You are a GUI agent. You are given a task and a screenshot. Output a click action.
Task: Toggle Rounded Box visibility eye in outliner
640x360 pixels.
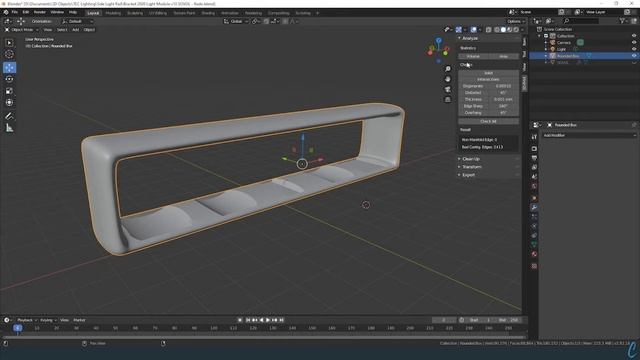[x=634, y=56]
